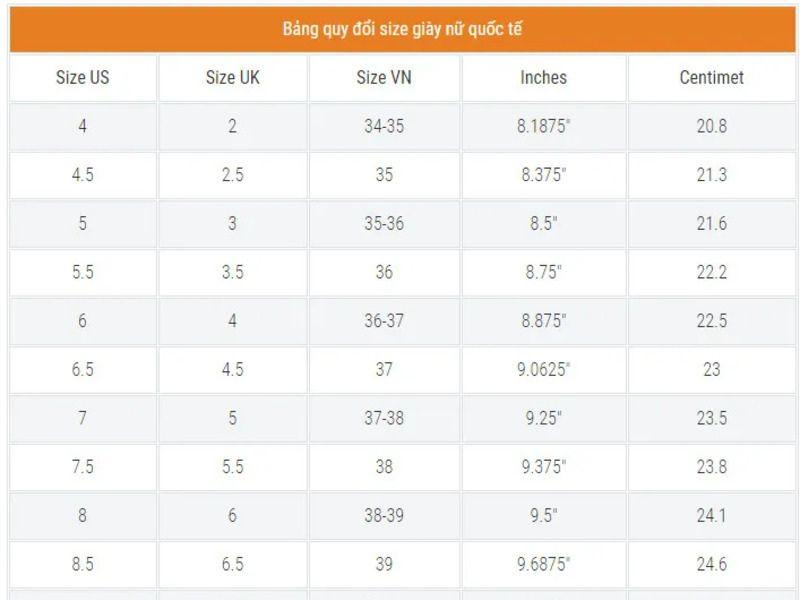Select the 8.75" inches cell

543,272
